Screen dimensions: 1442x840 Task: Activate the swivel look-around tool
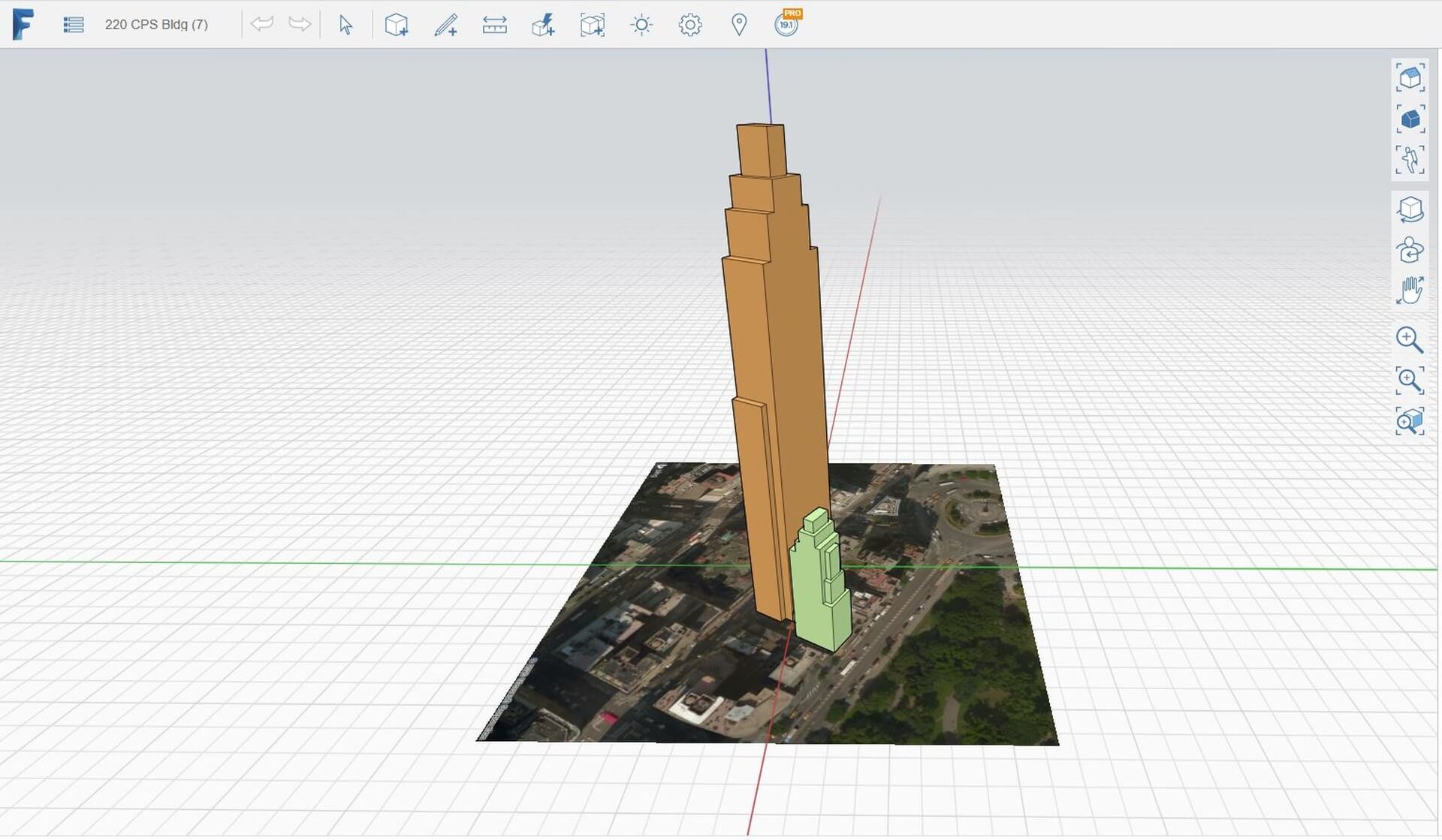(x=1410, y=250)
